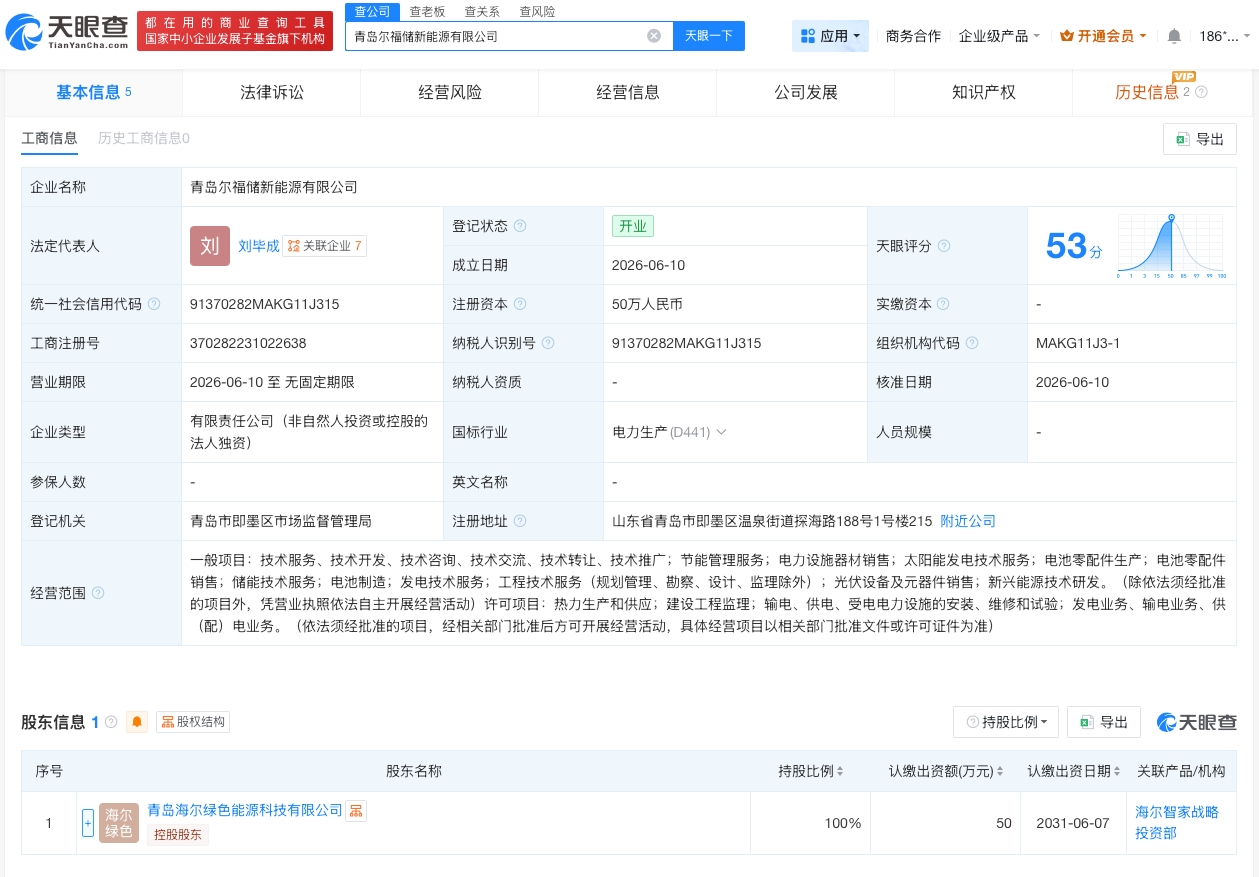Click help icon beside 注册资本

pos(520,304)
